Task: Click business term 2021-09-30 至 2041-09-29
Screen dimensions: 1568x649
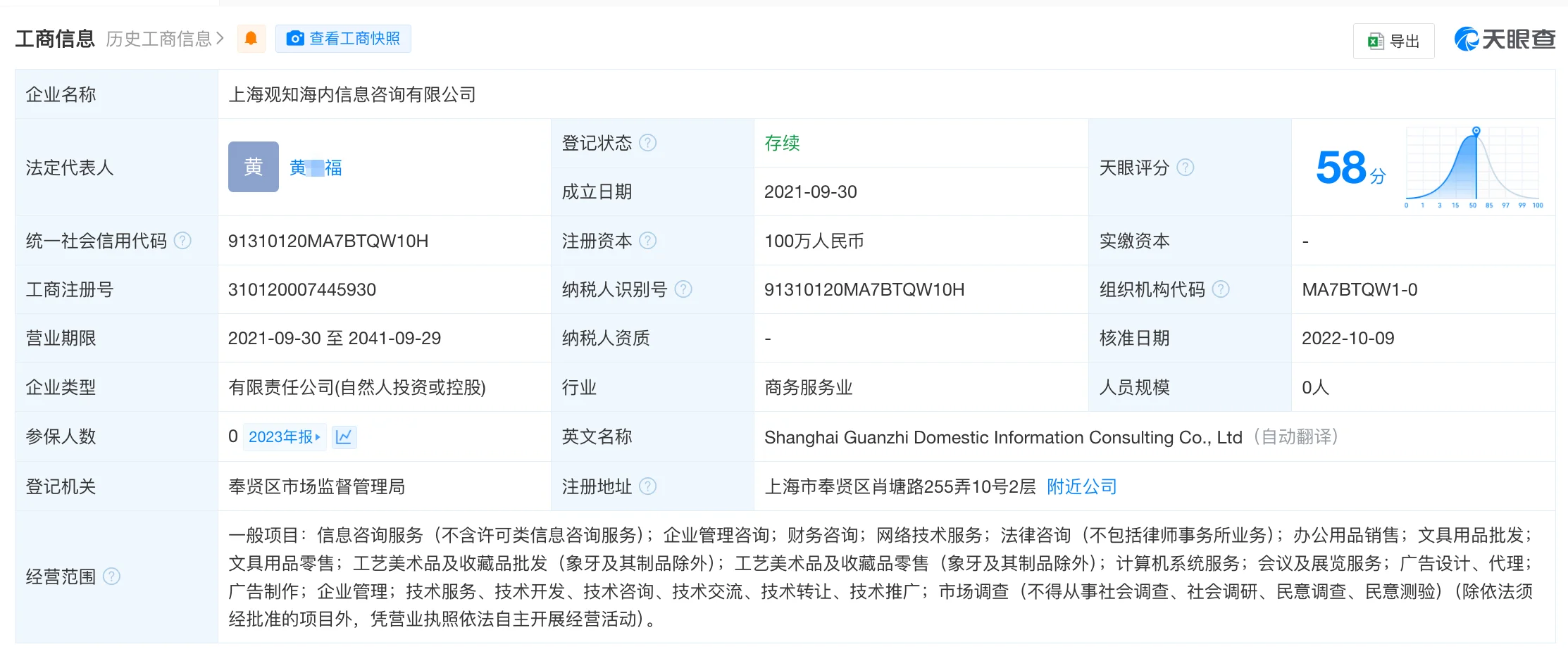Action: (335, 338)
